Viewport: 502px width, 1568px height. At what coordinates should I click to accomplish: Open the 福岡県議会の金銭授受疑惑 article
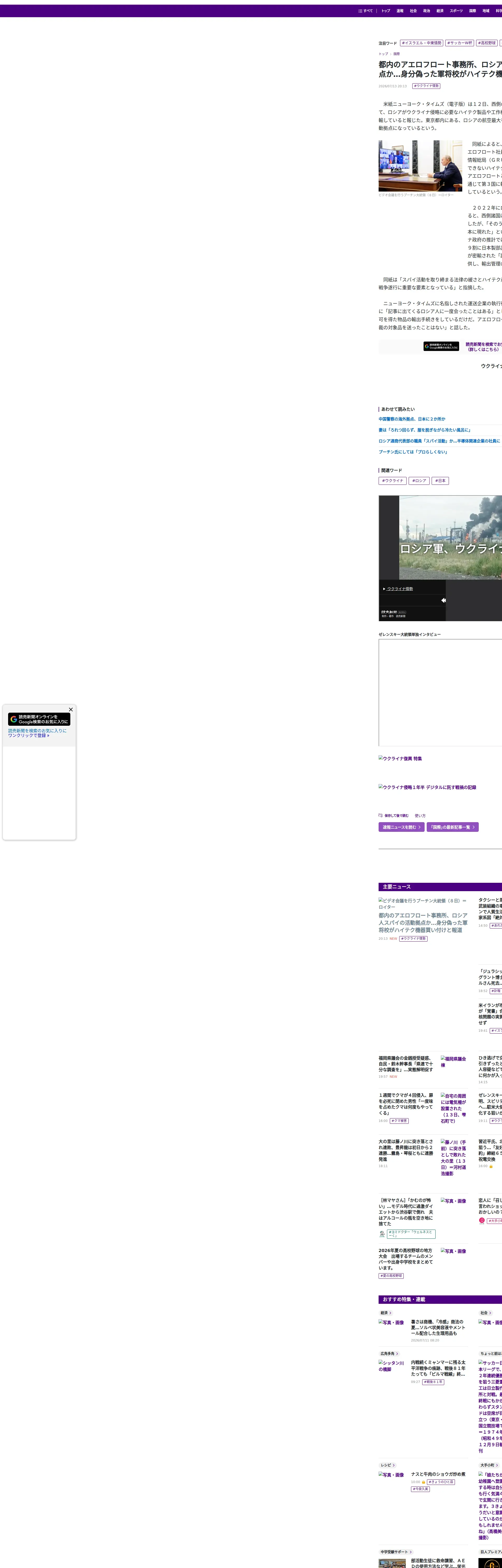click(406, 1064)
